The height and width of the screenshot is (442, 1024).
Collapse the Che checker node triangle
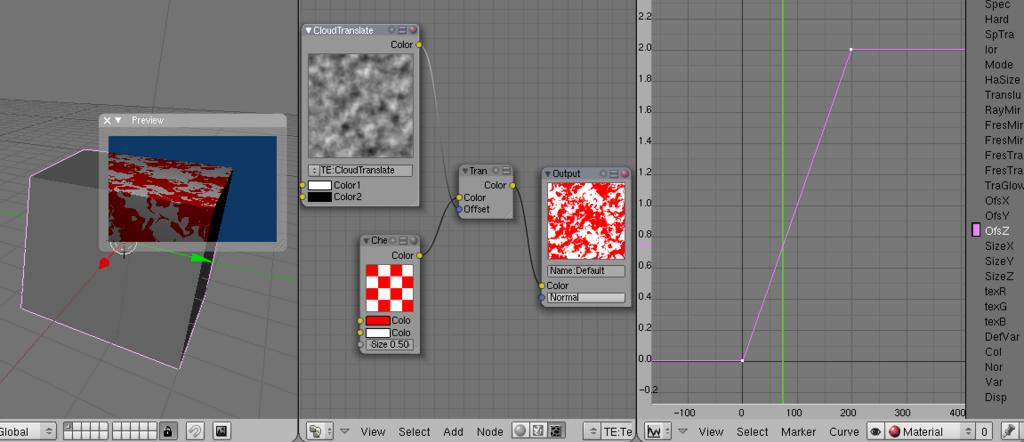tap(366, 241)
